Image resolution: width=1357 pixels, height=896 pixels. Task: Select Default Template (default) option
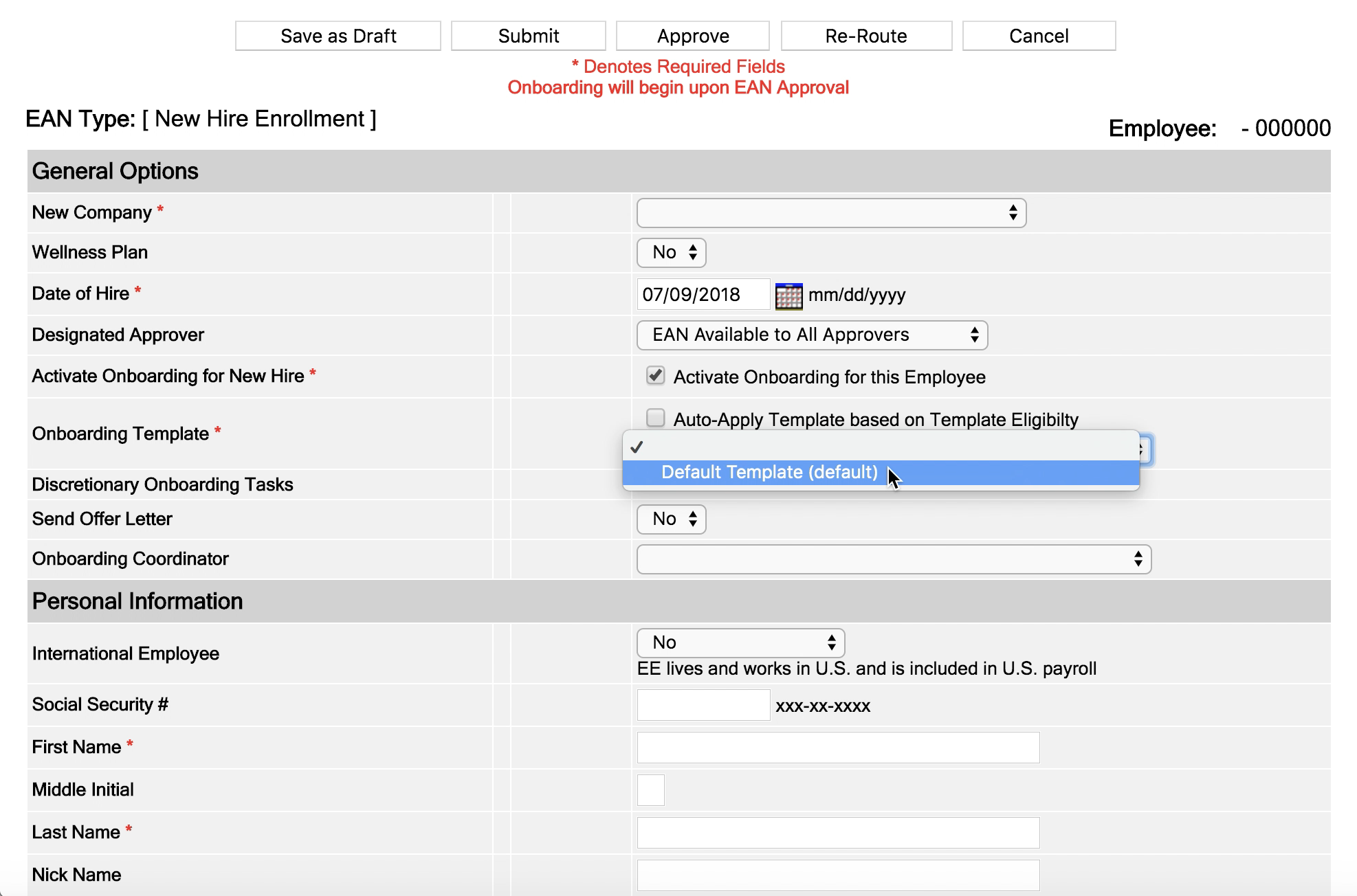[769, 473]
